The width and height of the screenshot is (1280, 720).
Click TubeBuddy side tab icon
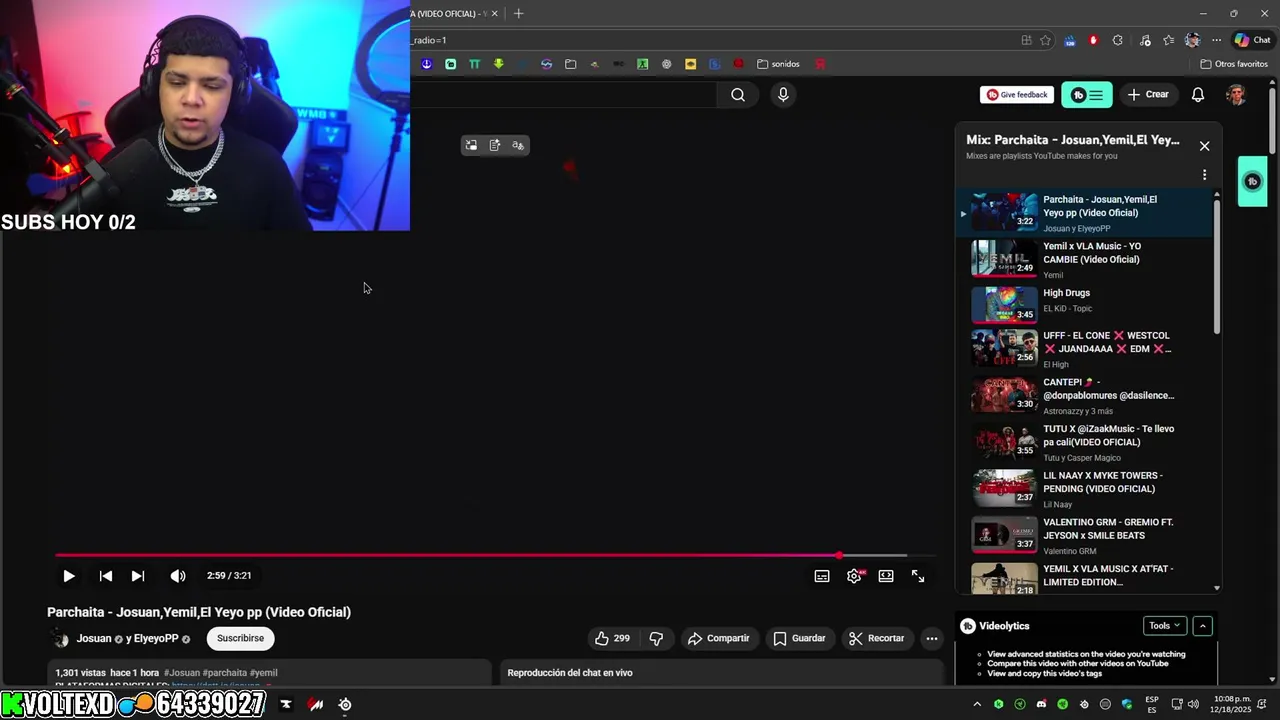click(x=1252, y=182)
